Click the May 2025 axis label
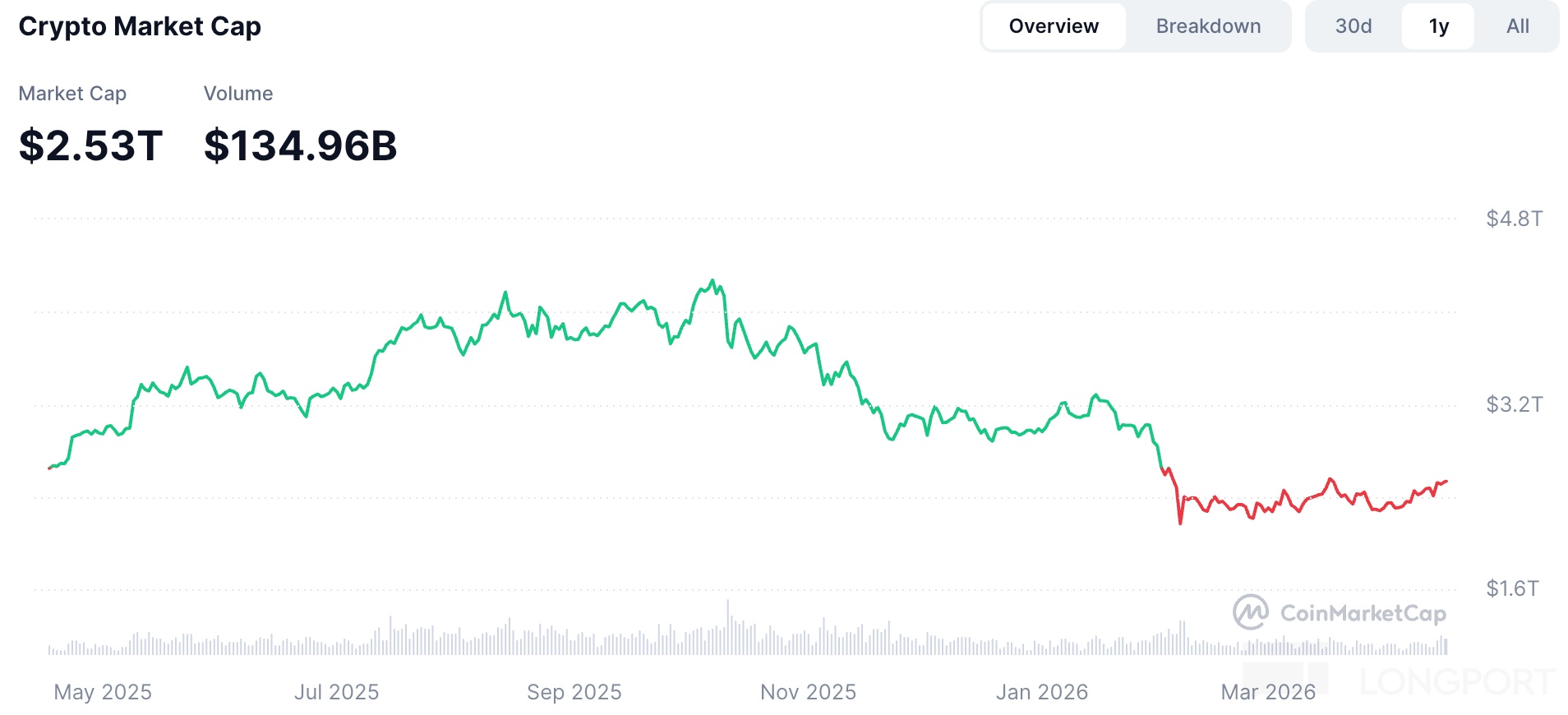The width and height of the screenshot is (1568, 715). (x=103, y=692)
